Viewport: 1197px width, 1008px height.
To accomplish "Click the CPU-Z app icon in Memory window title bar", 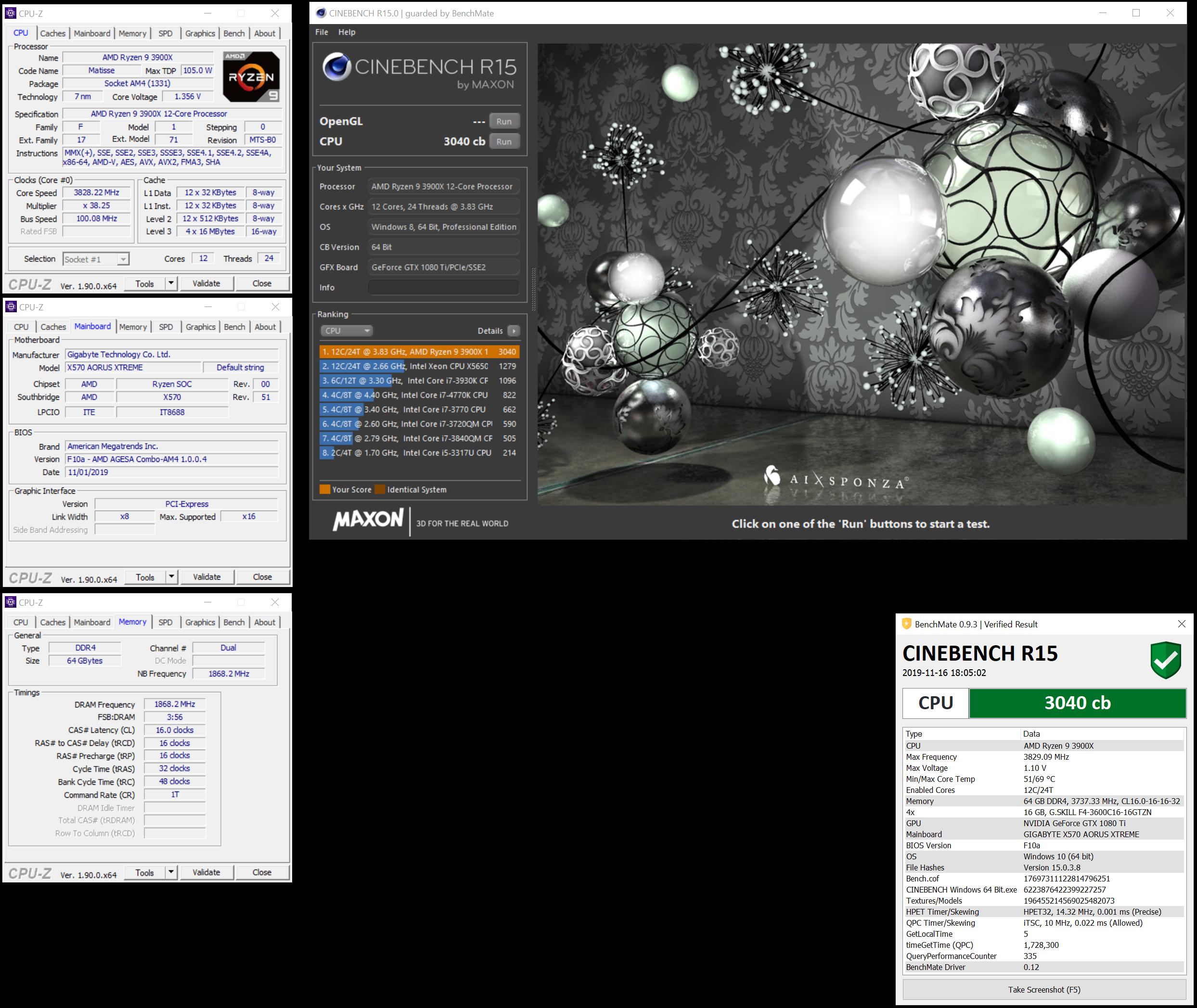I will (x=10, y=602).
